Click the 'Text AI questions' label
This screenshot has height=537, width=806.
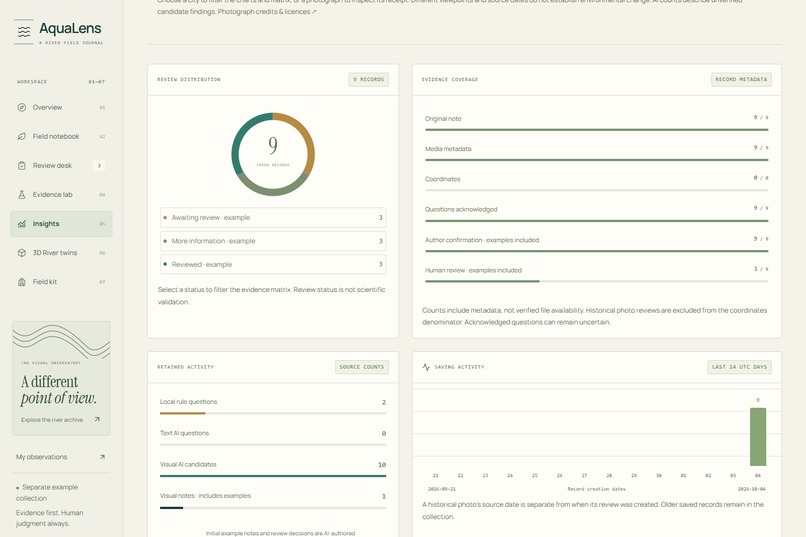click(184, 433)
